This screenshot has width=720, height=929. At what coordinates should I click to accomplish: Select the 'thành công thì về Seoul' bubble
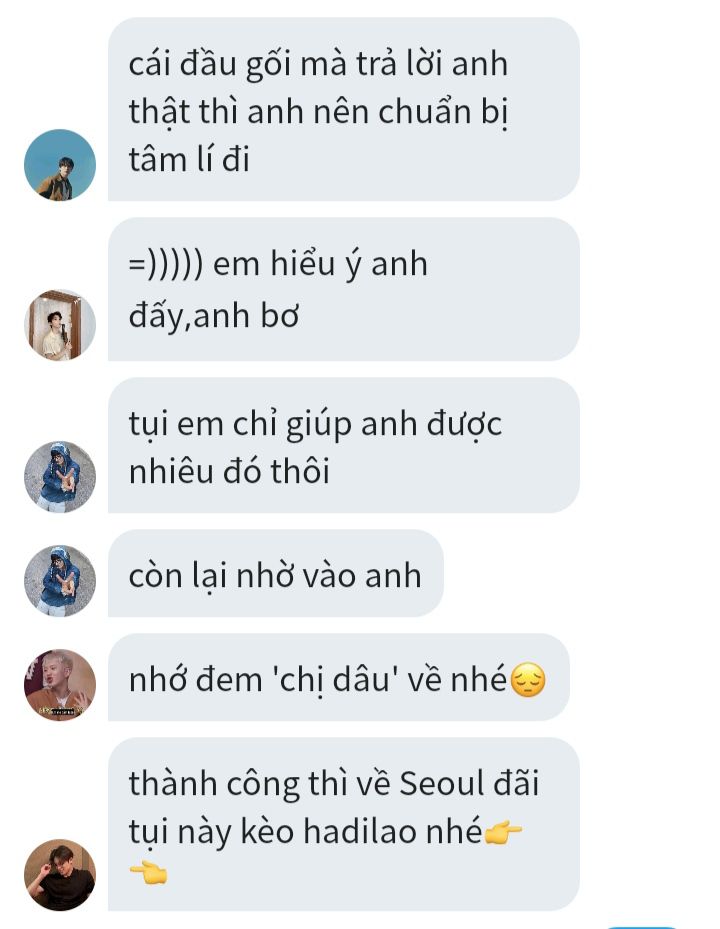(x=344, y=824)
